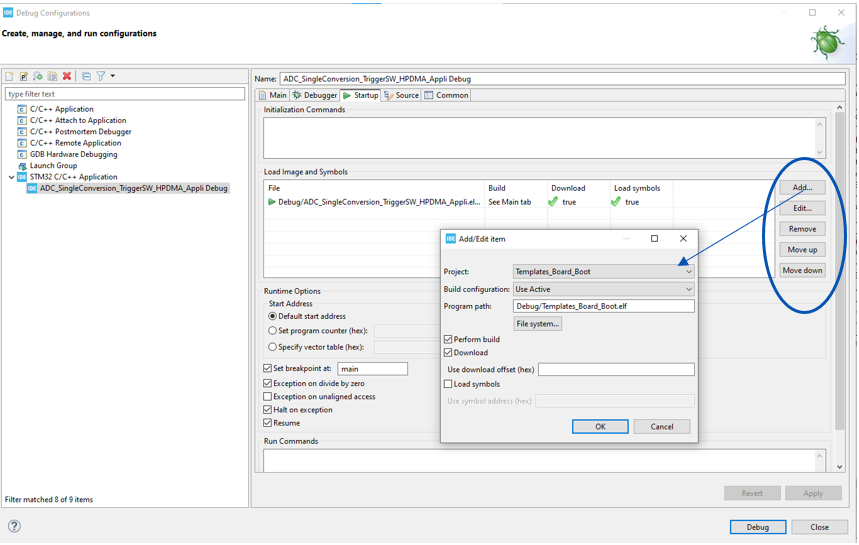Click the New launch configuration icon

(x=9, y=76)
